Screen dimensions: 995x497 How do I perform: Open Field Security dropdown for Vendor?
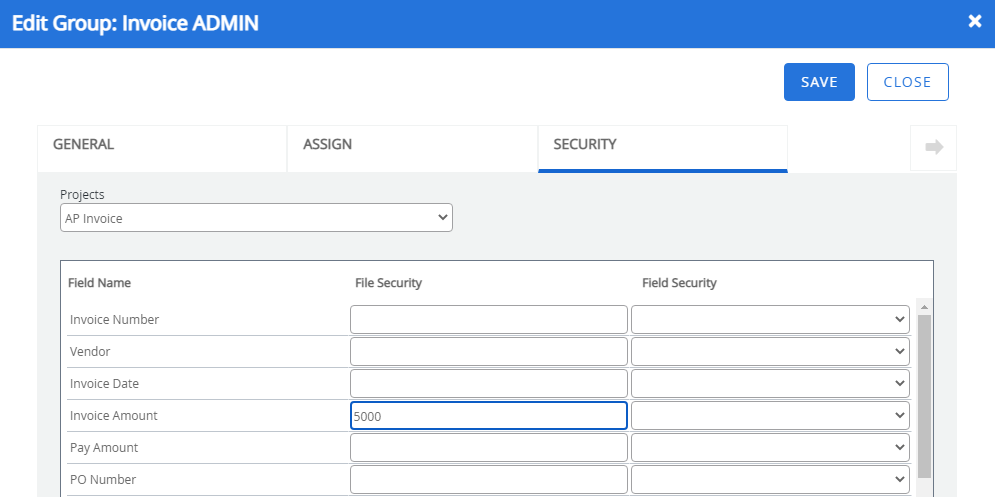pyautogui.click(x=770, y=352)
